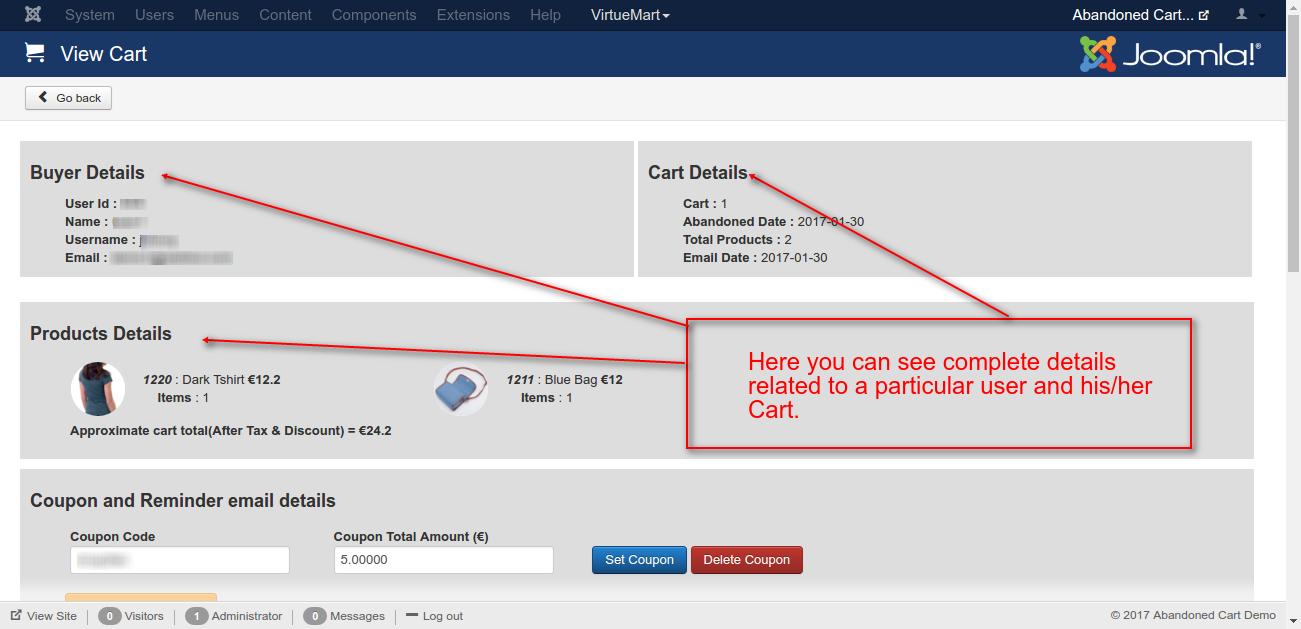Click the Joomla logo icon in the top bar
This screenshot has width=1301, height=629.
33,15
